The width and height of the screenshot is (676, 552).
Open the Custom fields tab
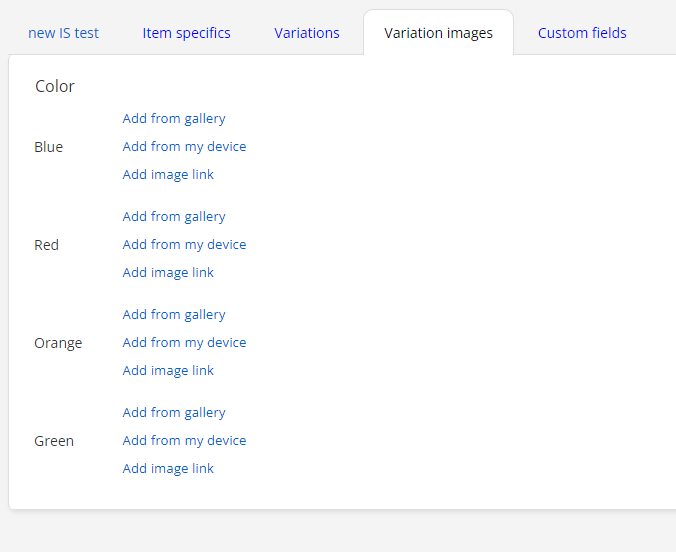tap(582, 33)
